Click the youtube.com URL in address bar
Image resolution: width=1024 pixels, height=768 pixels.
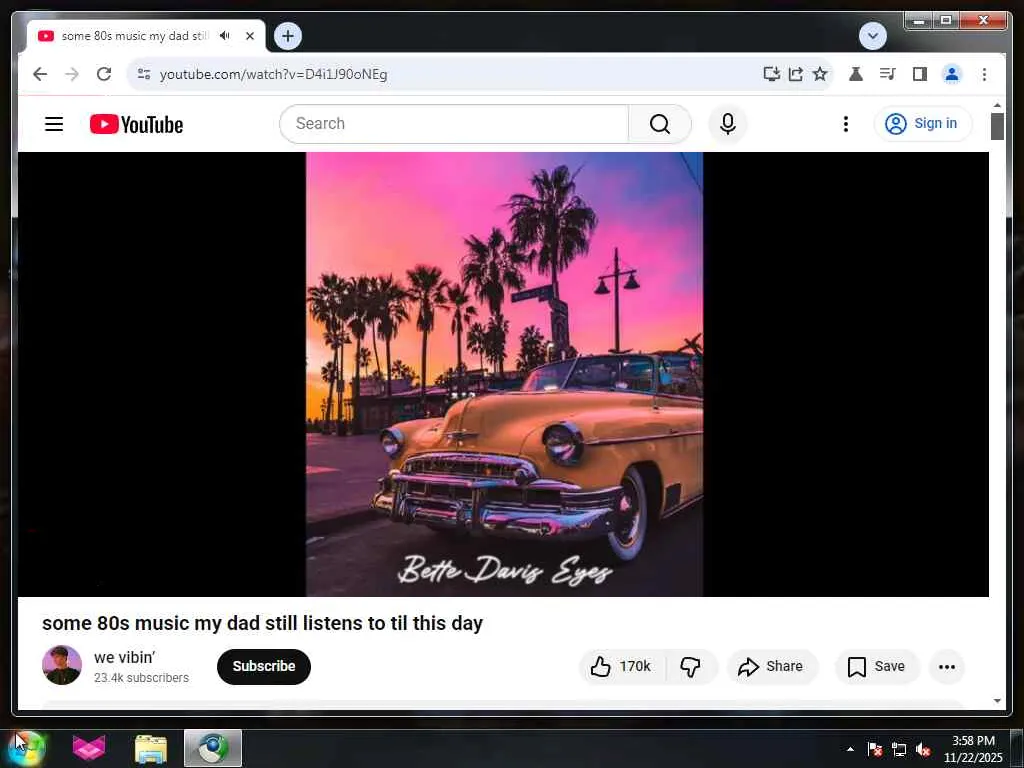click(x=273, y=74)
